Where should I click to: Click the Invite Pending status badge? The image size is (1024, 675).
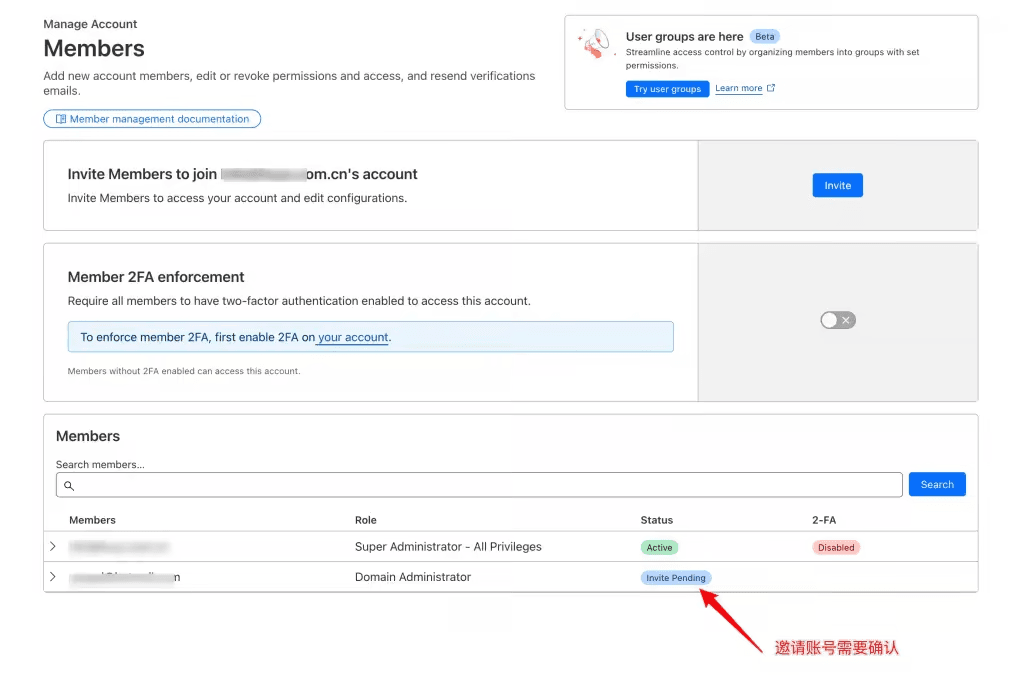(x=675, y=577)
